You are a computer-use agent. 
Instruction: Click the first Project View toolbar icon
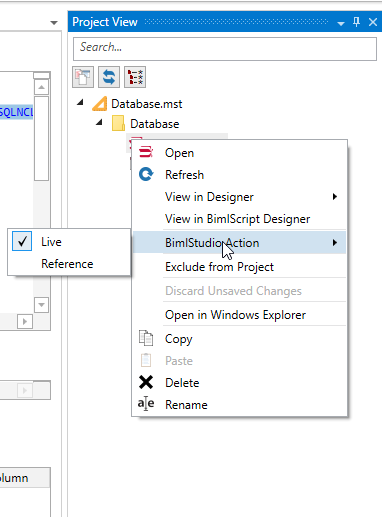click(83, 77)
